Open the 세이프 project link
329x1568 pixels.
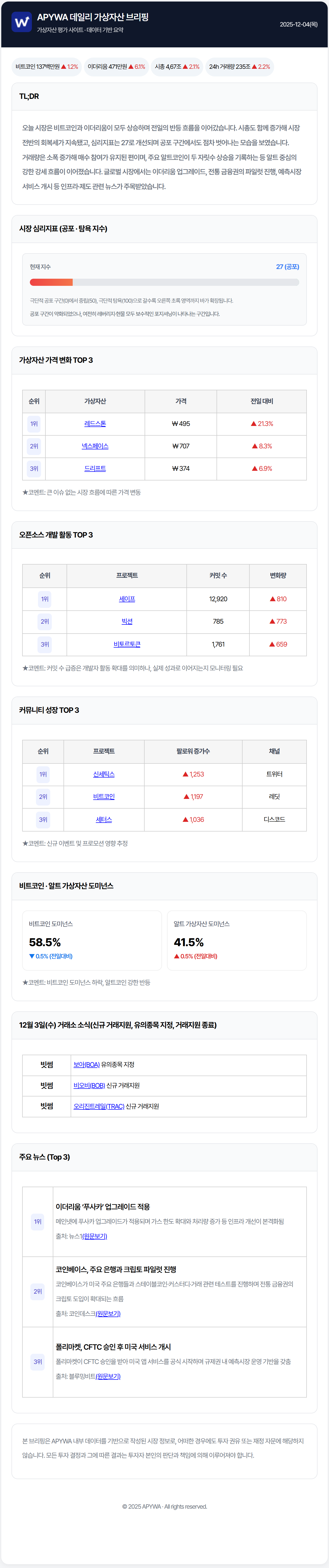(127, 599)
